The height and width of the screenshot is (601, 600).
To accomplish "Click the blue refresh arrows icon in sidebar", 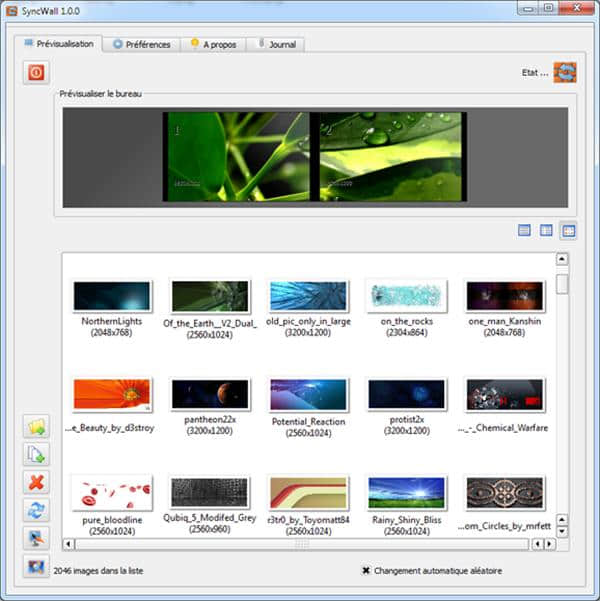I will [37, 510].
